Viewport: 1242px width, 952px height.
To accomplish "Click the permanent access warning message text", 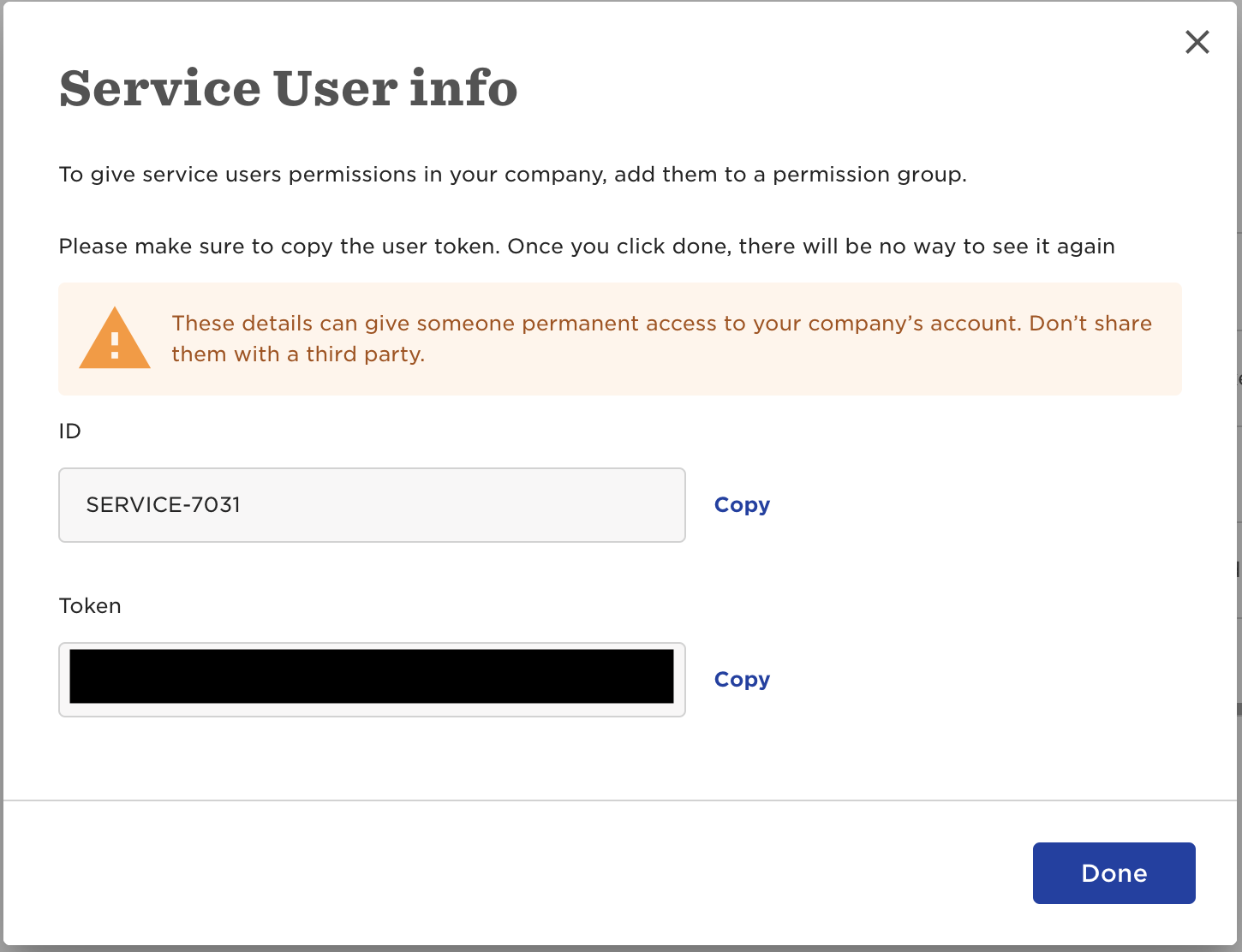I will click(x=661, y=338).
